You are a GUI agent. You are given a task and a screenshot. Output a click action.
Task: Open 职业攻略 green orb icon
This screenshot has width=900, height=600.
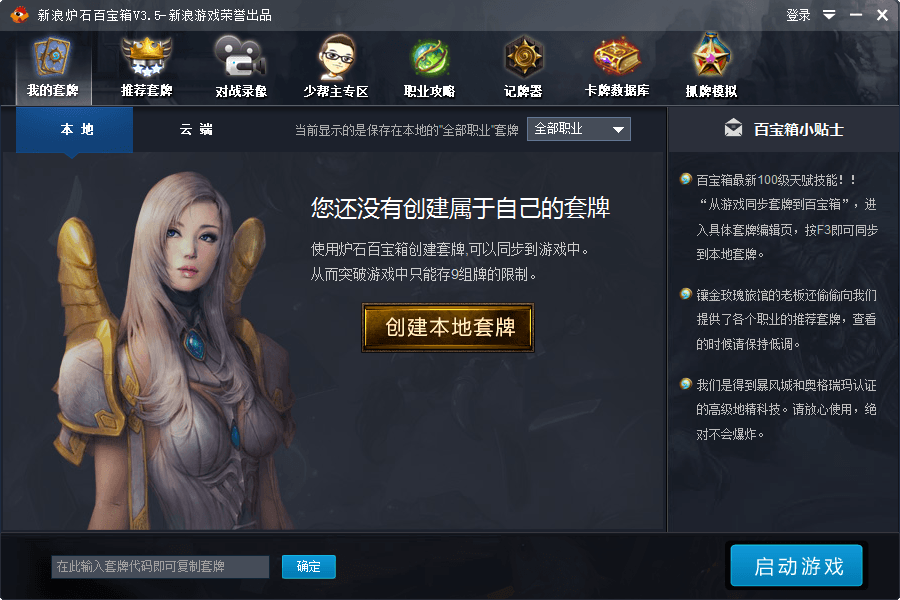(429, 57)
